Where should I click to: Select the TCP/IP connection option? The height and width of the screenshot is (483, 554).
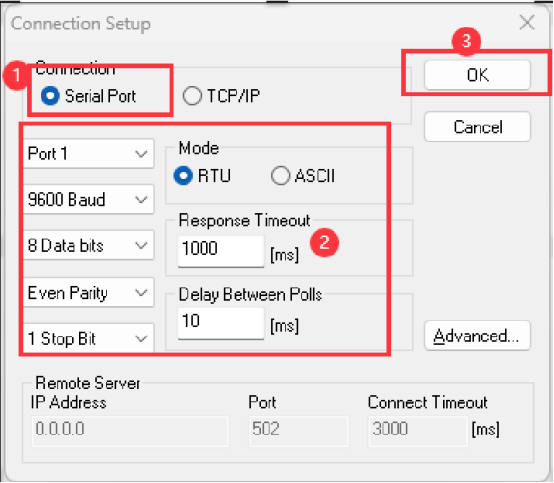(221, 96)
